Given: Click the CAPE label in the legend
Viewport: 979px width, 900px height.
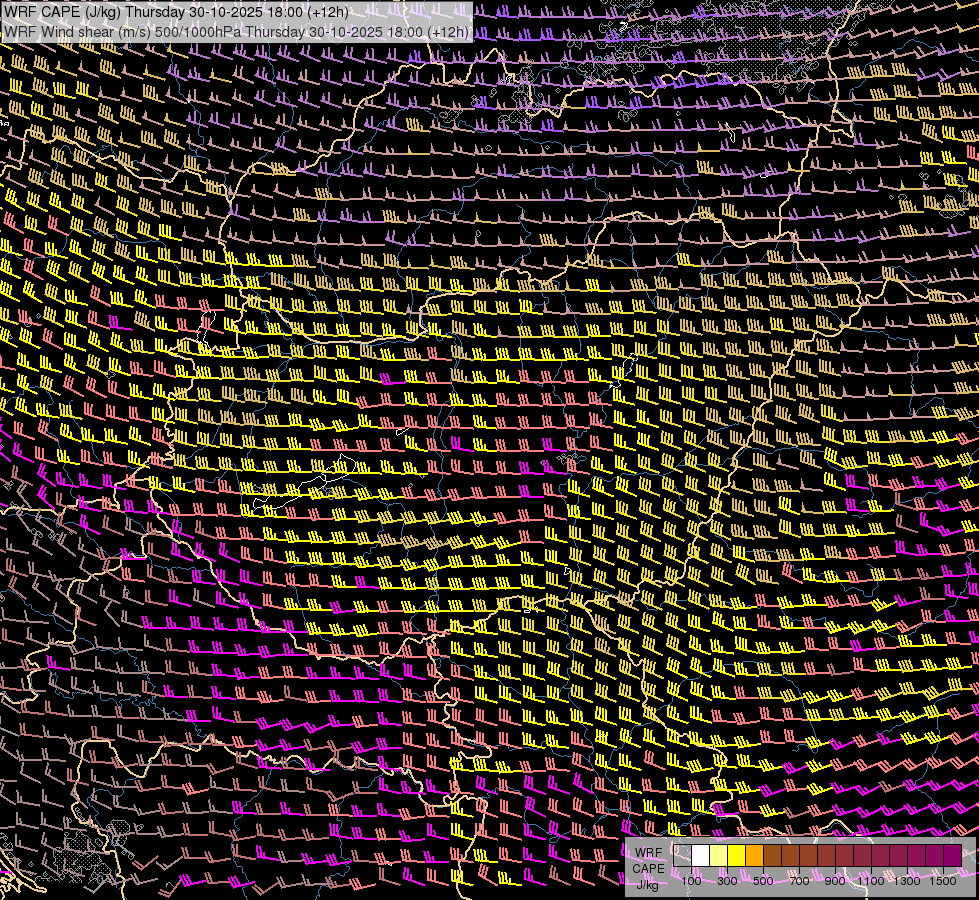Looking at the screenshot, I should [649, 869].
